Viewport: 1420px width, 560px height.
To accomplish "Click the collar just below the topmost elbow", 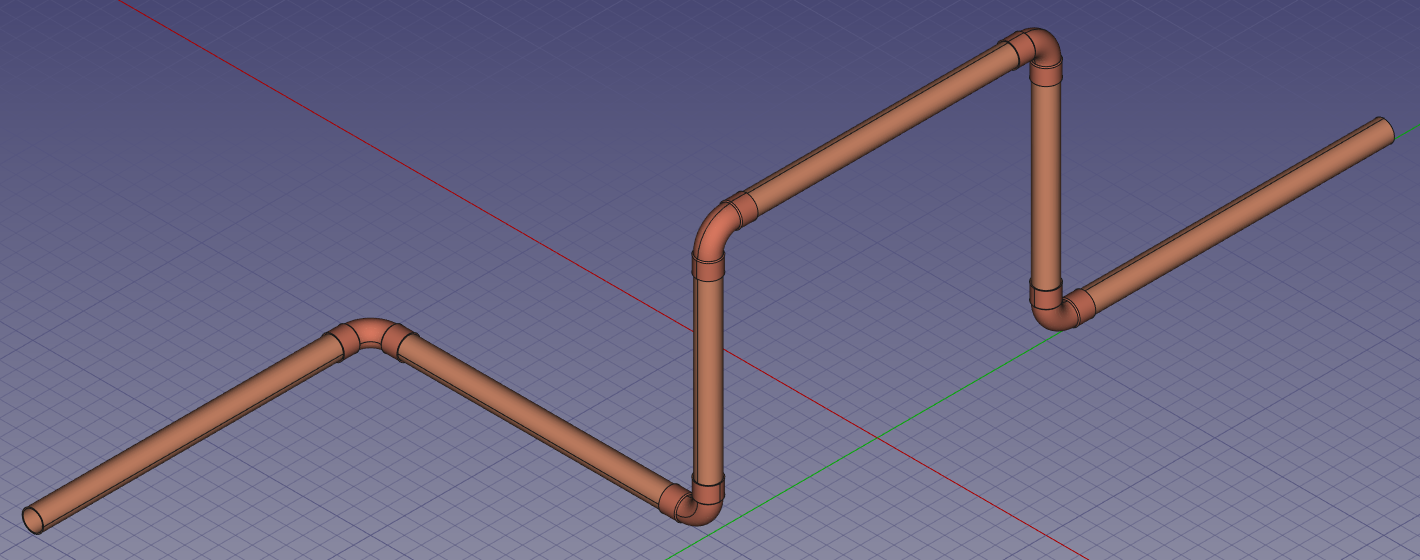I will click(1046, 76).
